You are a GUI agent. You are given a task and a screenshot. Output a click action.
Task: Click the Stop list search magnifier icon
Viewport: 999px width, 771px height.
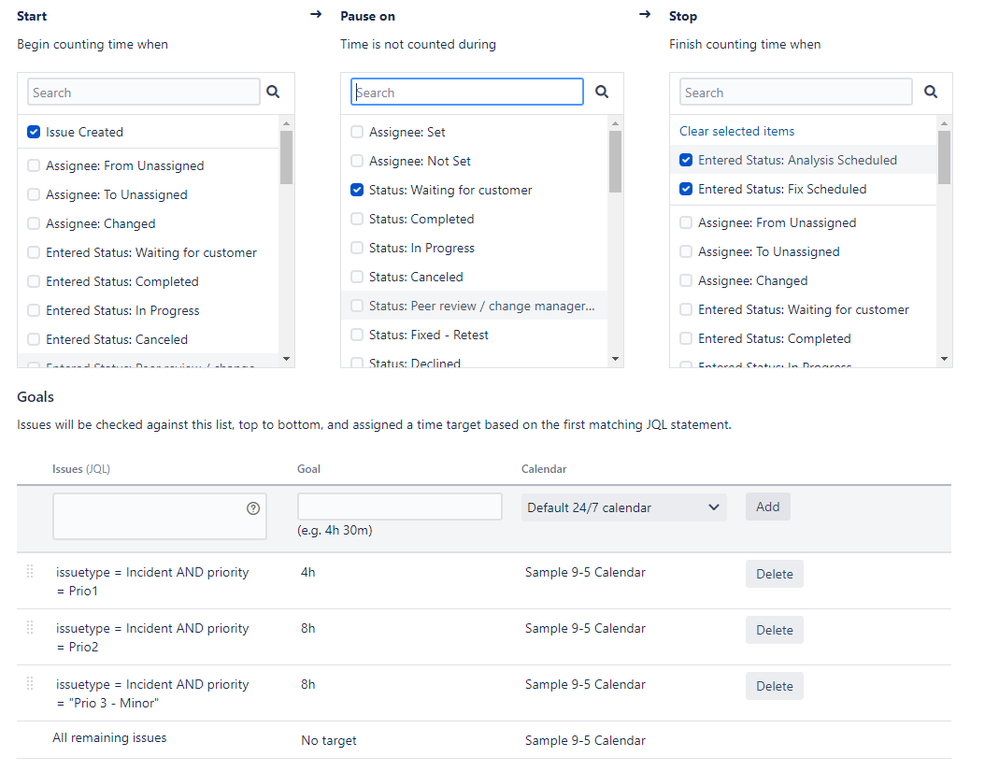click(x=931, y=92)
